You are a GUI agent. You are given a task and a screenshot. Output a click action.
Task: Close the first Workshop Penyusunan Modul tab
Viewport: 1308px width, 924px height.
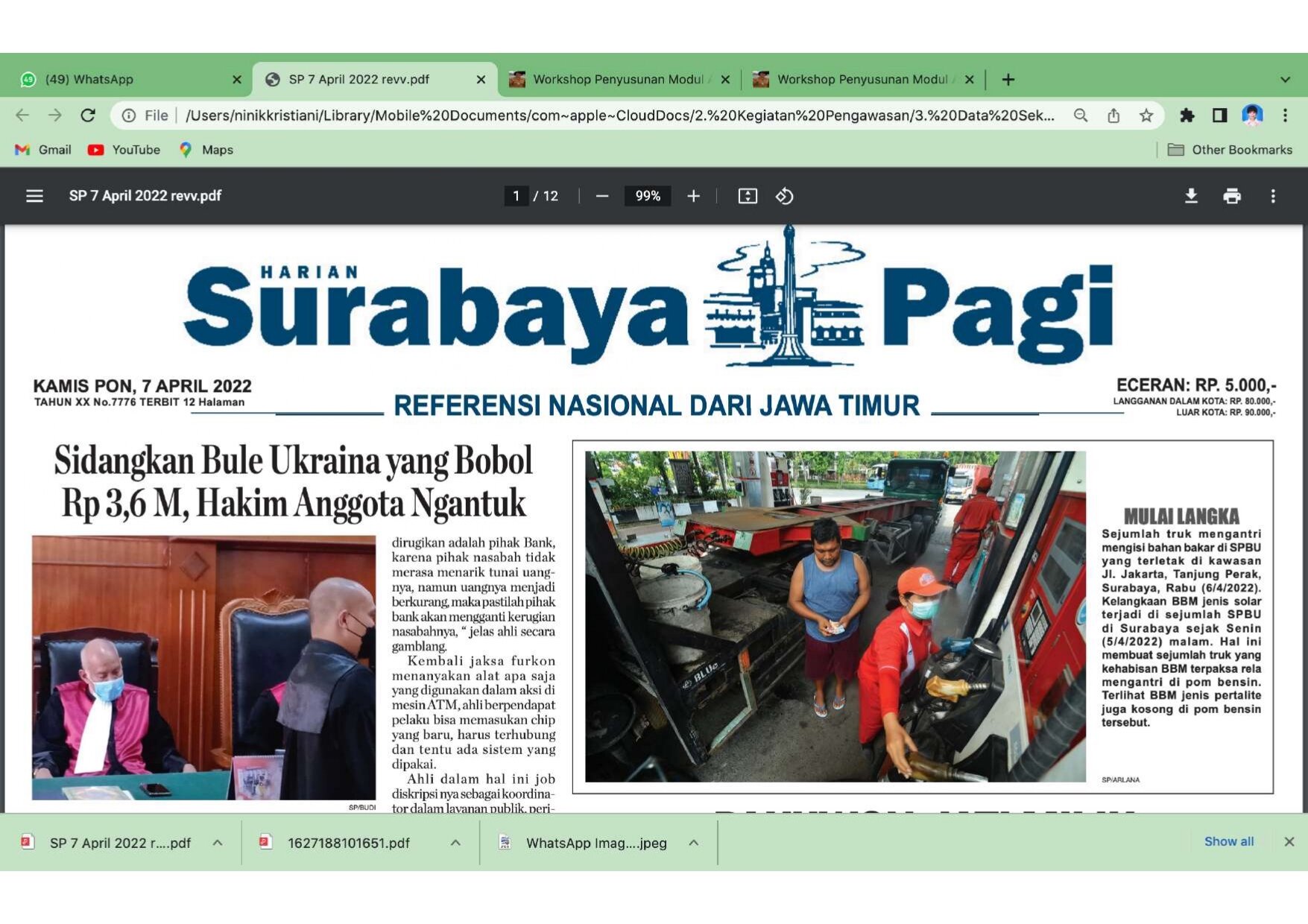(725, 80)
